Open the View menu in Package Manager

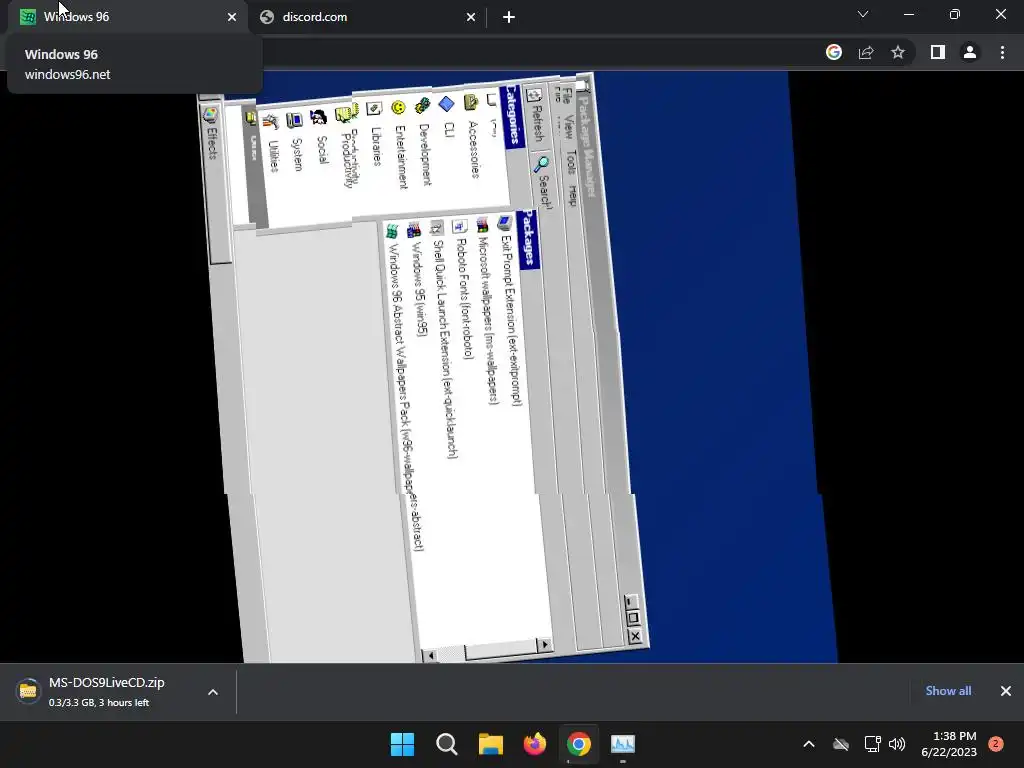pos(567,127)
